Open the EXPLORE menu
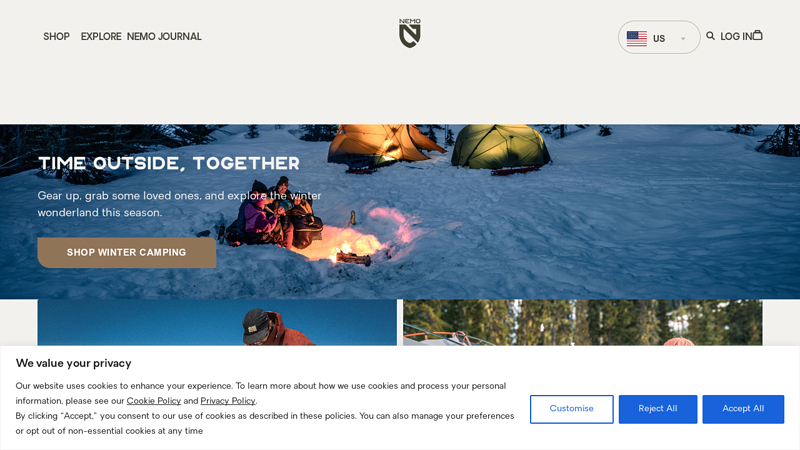This screenshot has height=450, width=800. [101, 37]
